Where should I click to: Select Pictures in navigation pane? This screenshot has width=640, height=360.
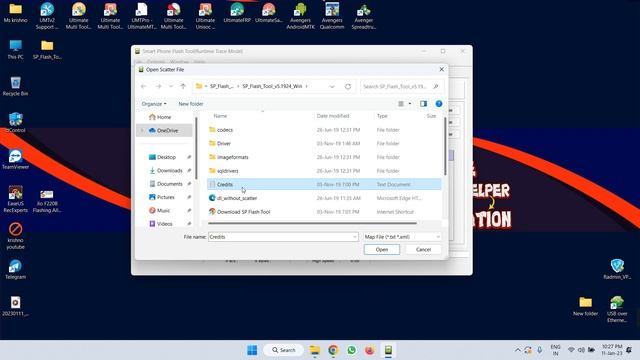point(166,197)
